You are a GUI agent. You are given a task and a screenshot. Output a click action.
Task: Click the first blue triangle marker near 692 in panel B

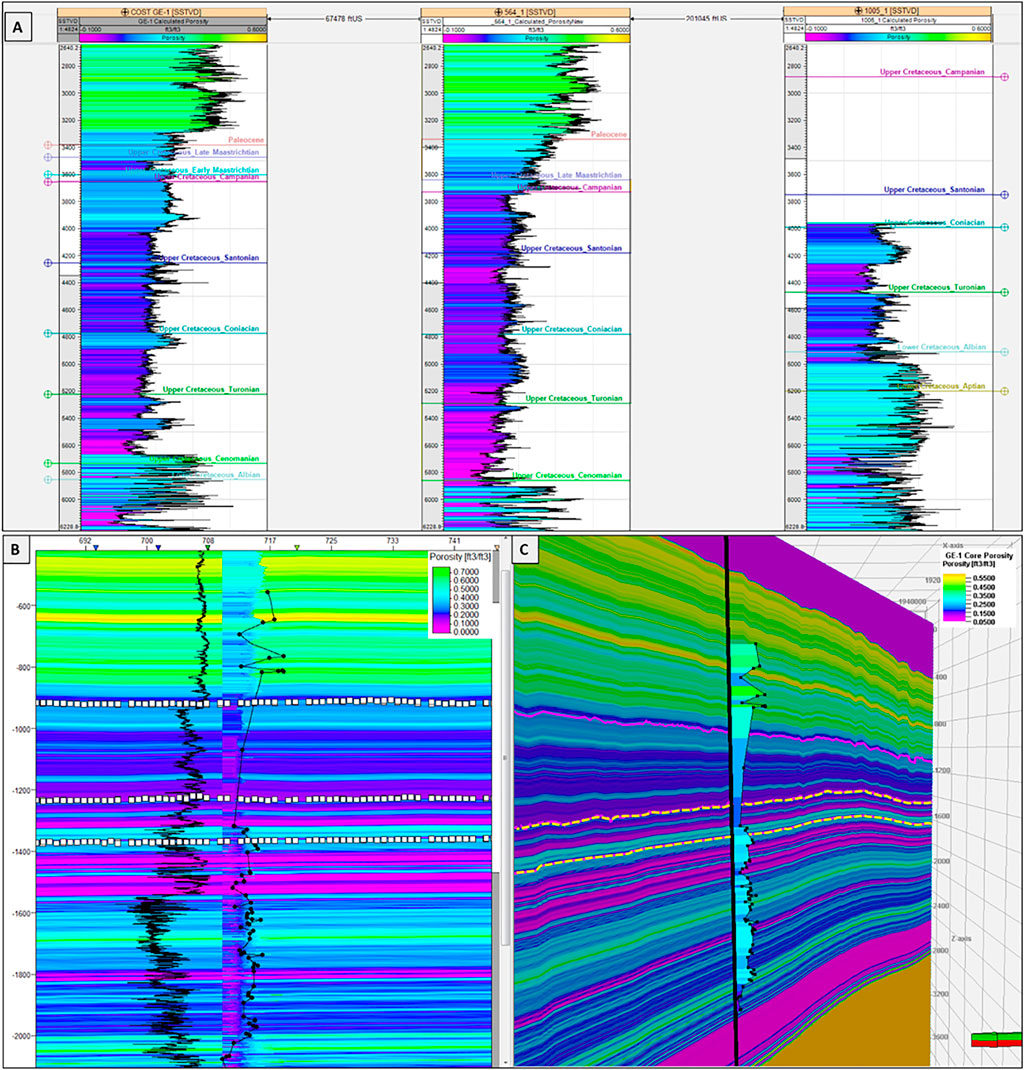coord(96,548)
